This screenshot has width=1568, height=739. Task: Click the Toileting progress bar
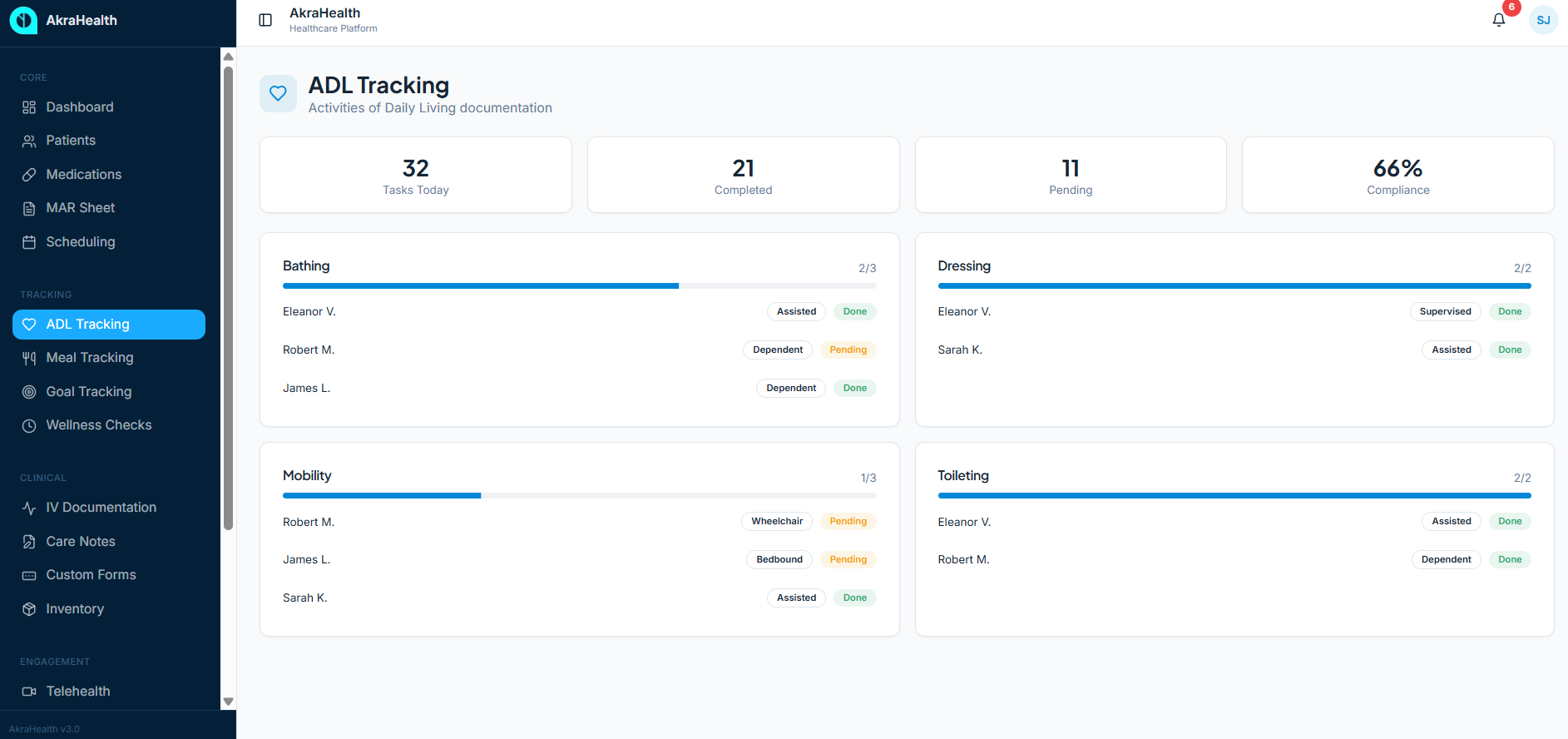[1234, 495]
